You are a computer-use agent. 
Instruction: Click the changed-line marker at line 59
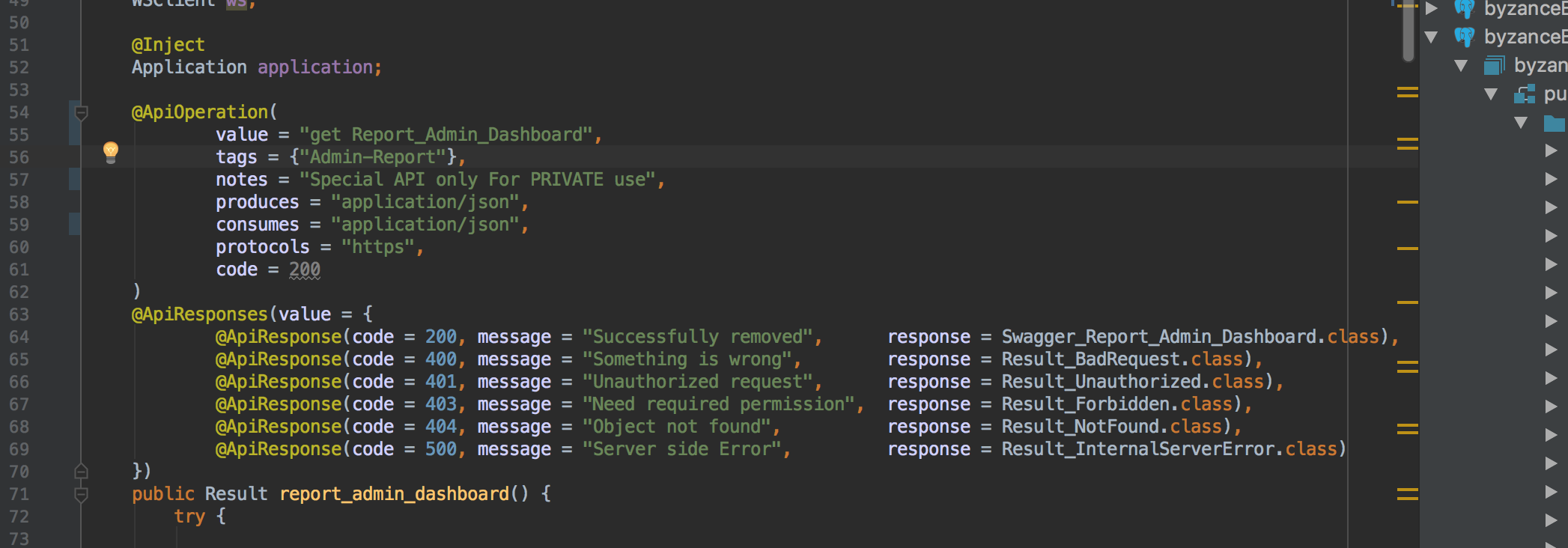(74, 224)
